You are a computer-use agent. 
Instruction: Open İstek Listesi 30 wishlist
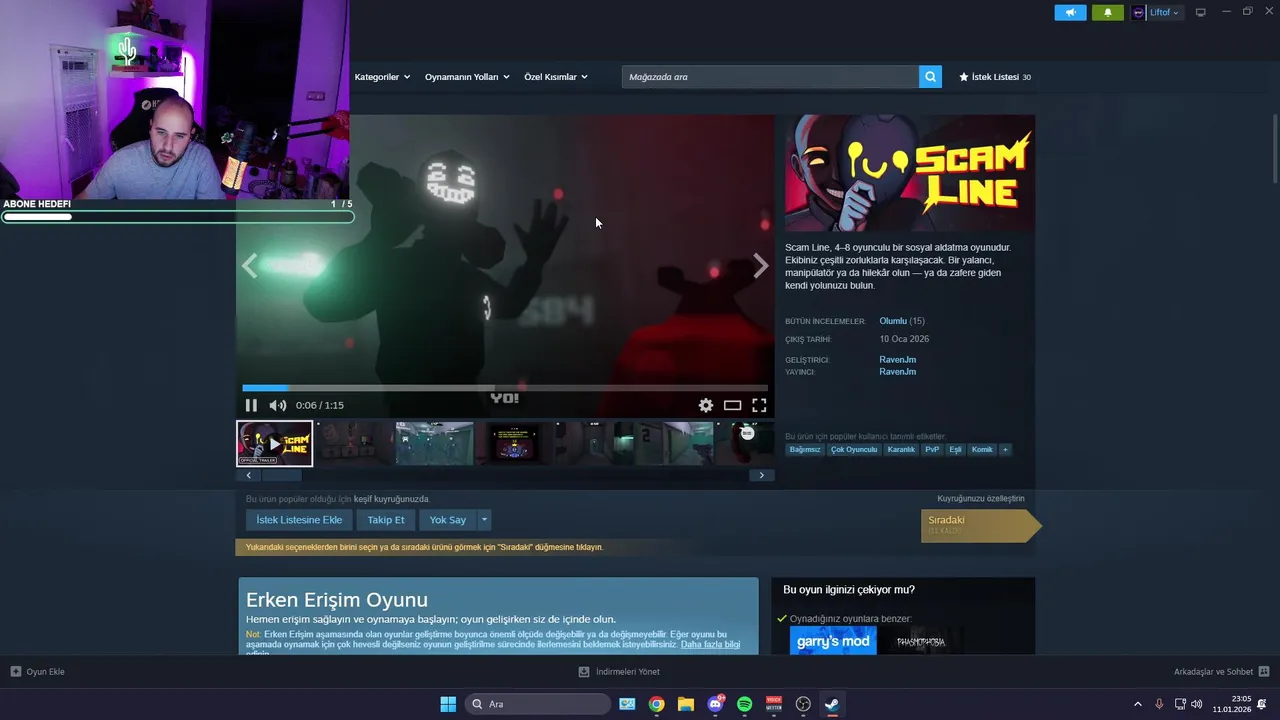tap(995, 77)
